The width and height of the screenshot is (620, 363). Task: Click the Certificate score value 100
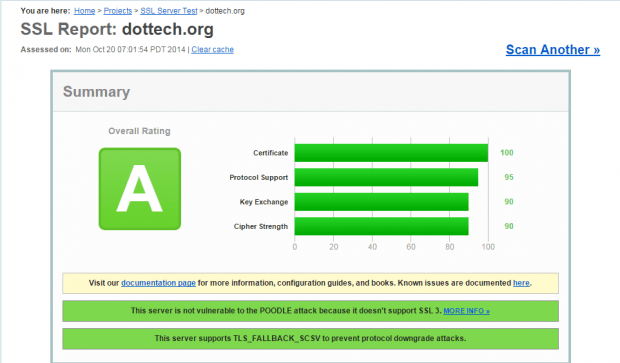507,153
